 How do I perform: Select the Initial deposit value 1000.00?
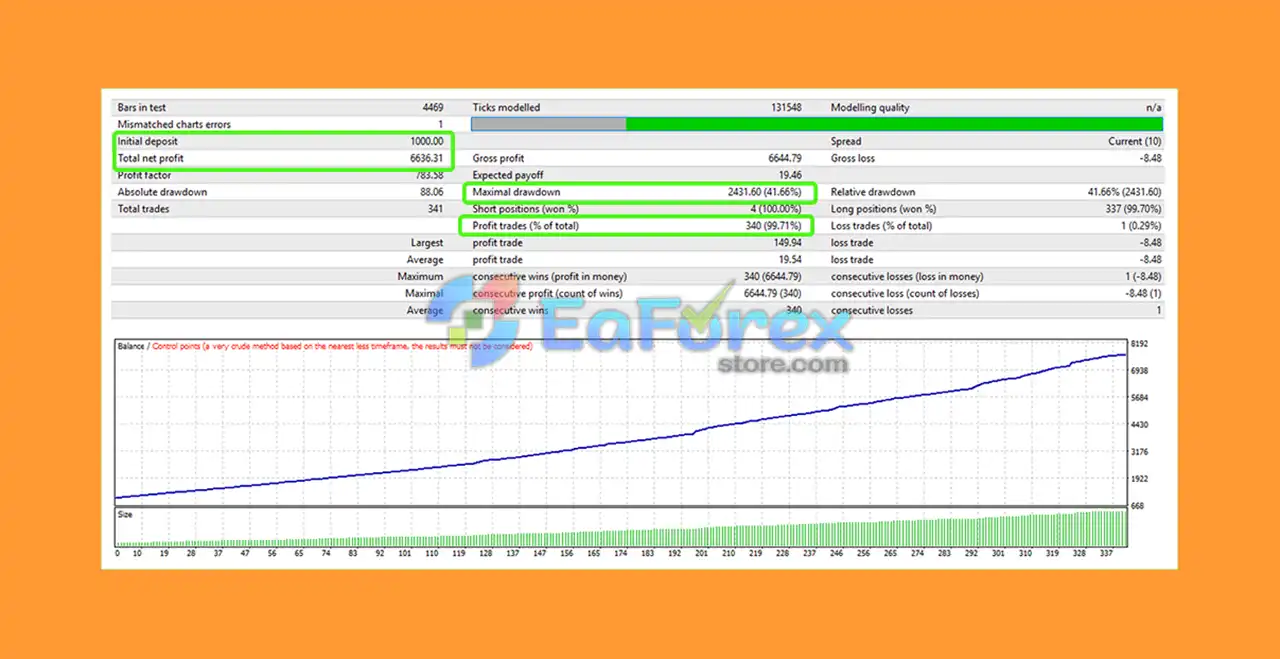[426, 142]
